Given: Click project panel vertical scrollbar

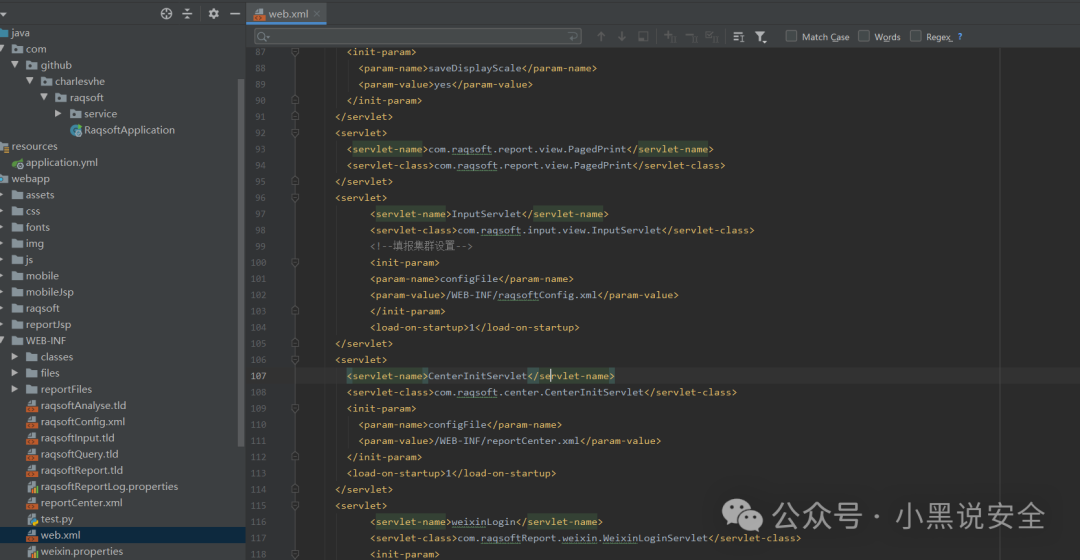Looking at the screenshot, I should point(241,262).
